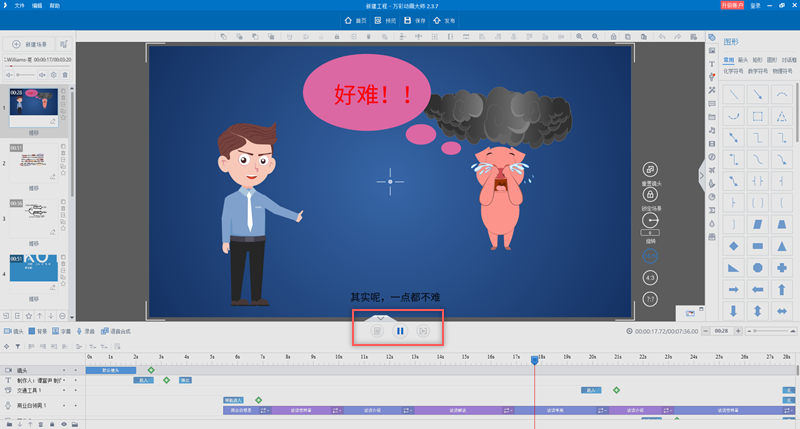The height and width of the screenshot is (429, 800).
Task: Pause the animation playback
Action: click(x=400, y=331)
